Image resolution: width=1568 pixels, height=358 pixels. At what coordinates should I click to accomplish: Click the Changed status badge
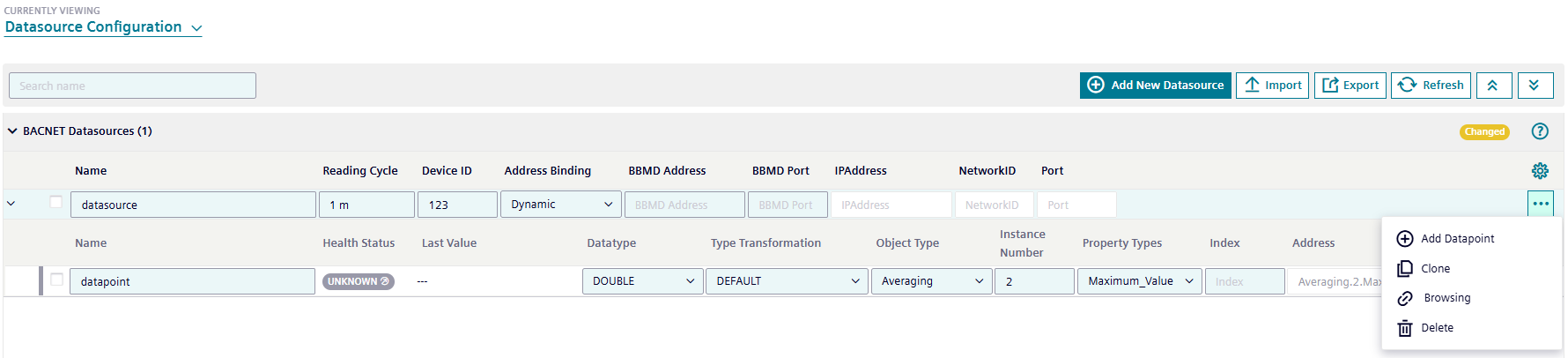(x=1484, y=131)
